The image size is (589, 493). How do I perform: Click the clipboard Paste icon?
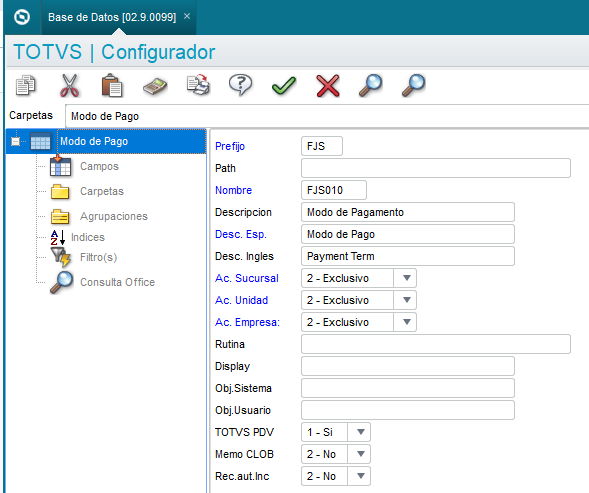click(112, 85)
